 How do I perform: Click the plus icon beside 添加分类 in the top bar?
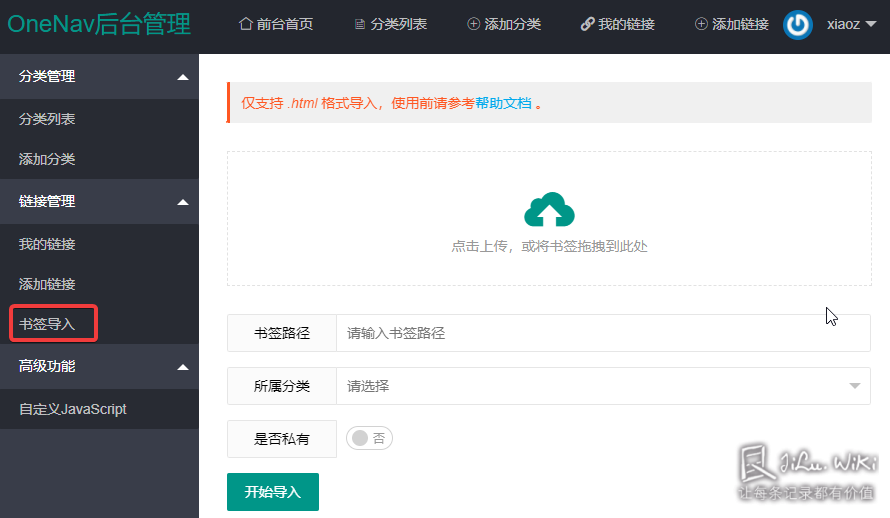pyautogui.click(x=473, y=24)
